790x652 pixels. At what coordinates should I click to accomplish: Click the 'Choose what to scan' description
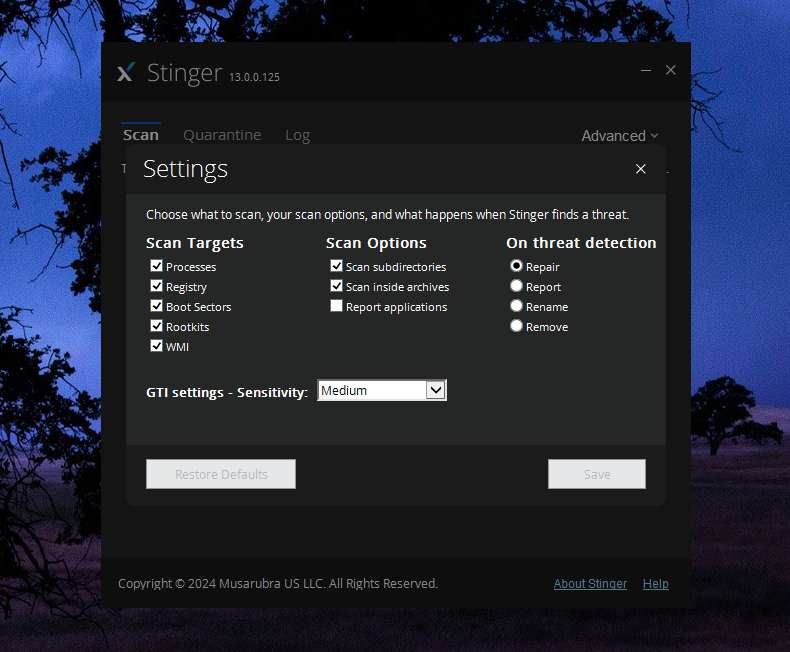(387, 215)
